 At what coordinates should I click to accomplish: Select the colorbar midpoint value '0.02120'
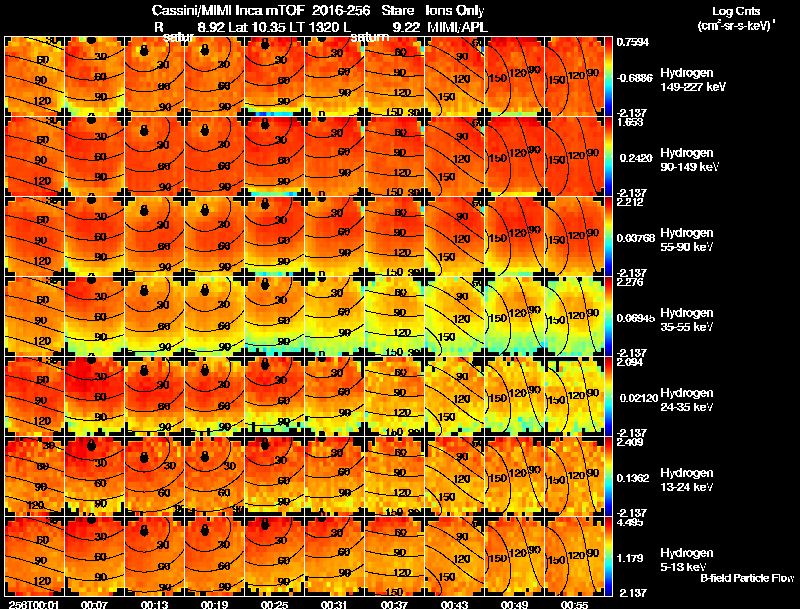tap(638, 398)
